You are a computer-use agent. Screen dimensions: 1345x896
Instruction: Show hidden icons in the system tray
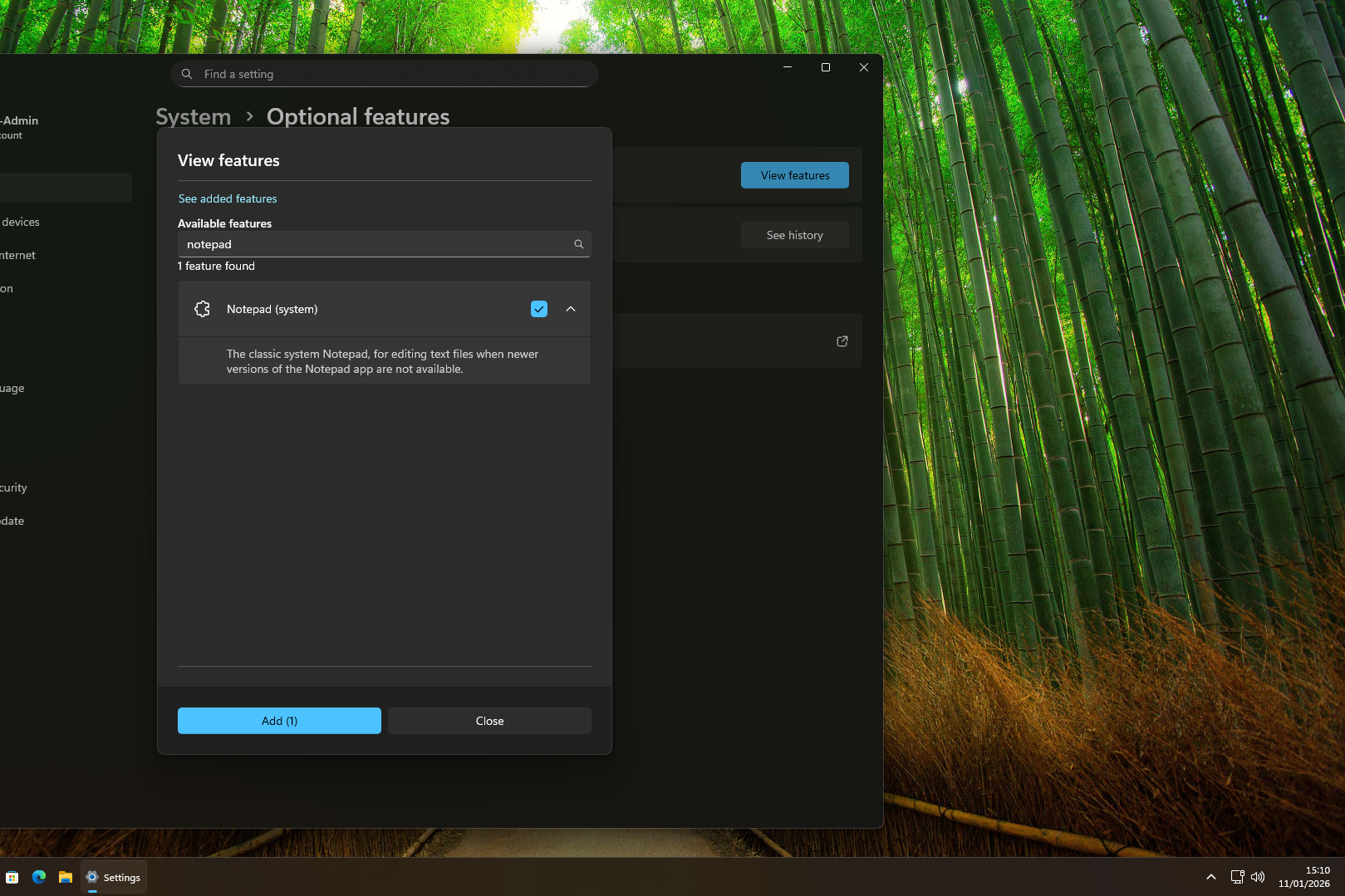tap(1211, 877)
